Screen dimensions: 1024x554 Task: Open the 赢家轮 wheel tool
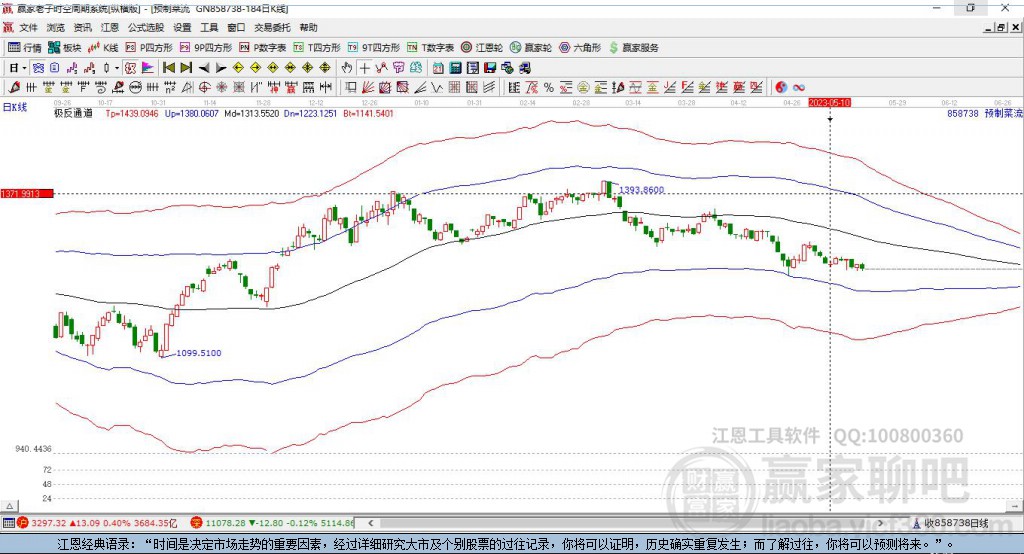pyautogui.click(x=530, y=48)
